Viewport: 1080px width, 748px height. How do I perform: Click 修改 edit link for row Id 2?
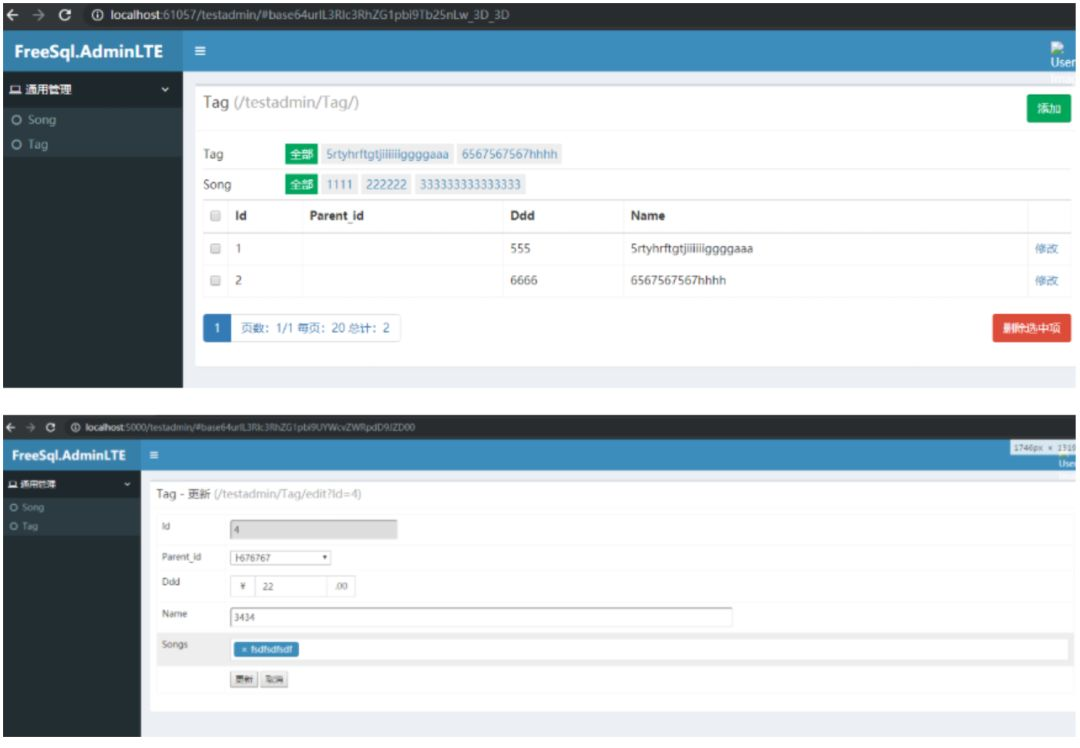(x=1046, y=280)
